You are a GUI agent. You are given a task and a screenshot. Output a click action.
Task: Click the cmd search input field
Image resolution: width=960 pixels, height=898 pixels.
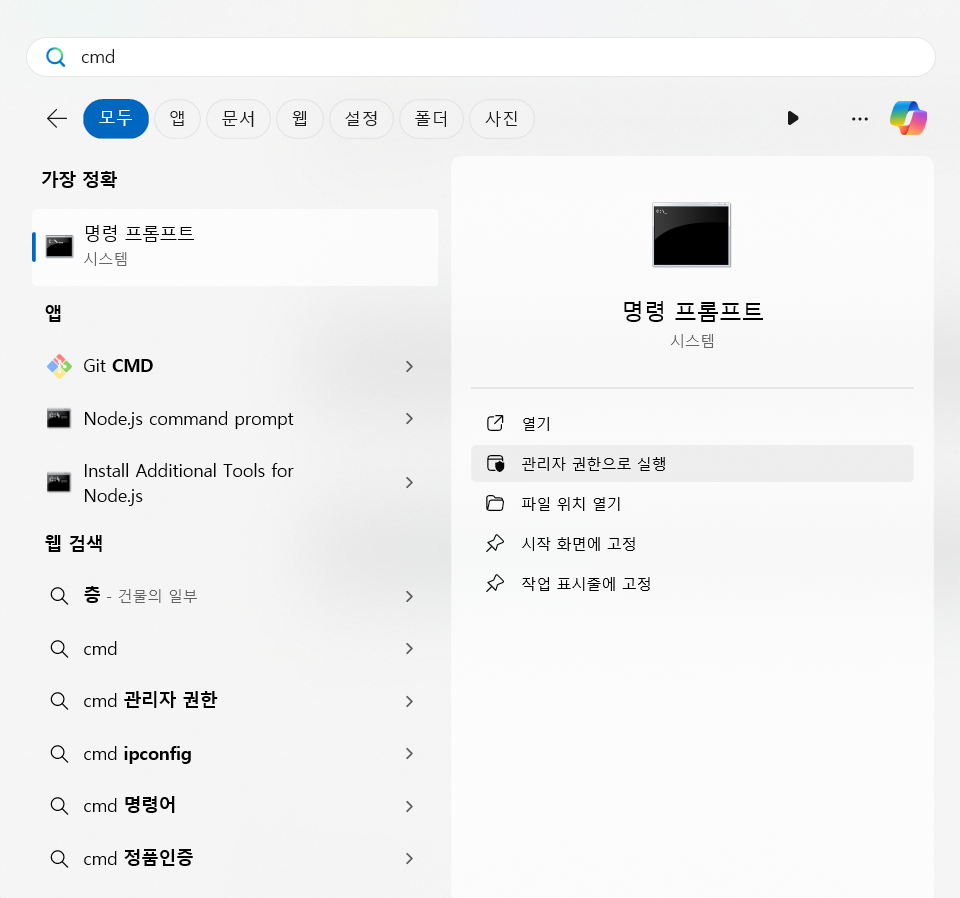pyautogui.click(x=481, y=57)
